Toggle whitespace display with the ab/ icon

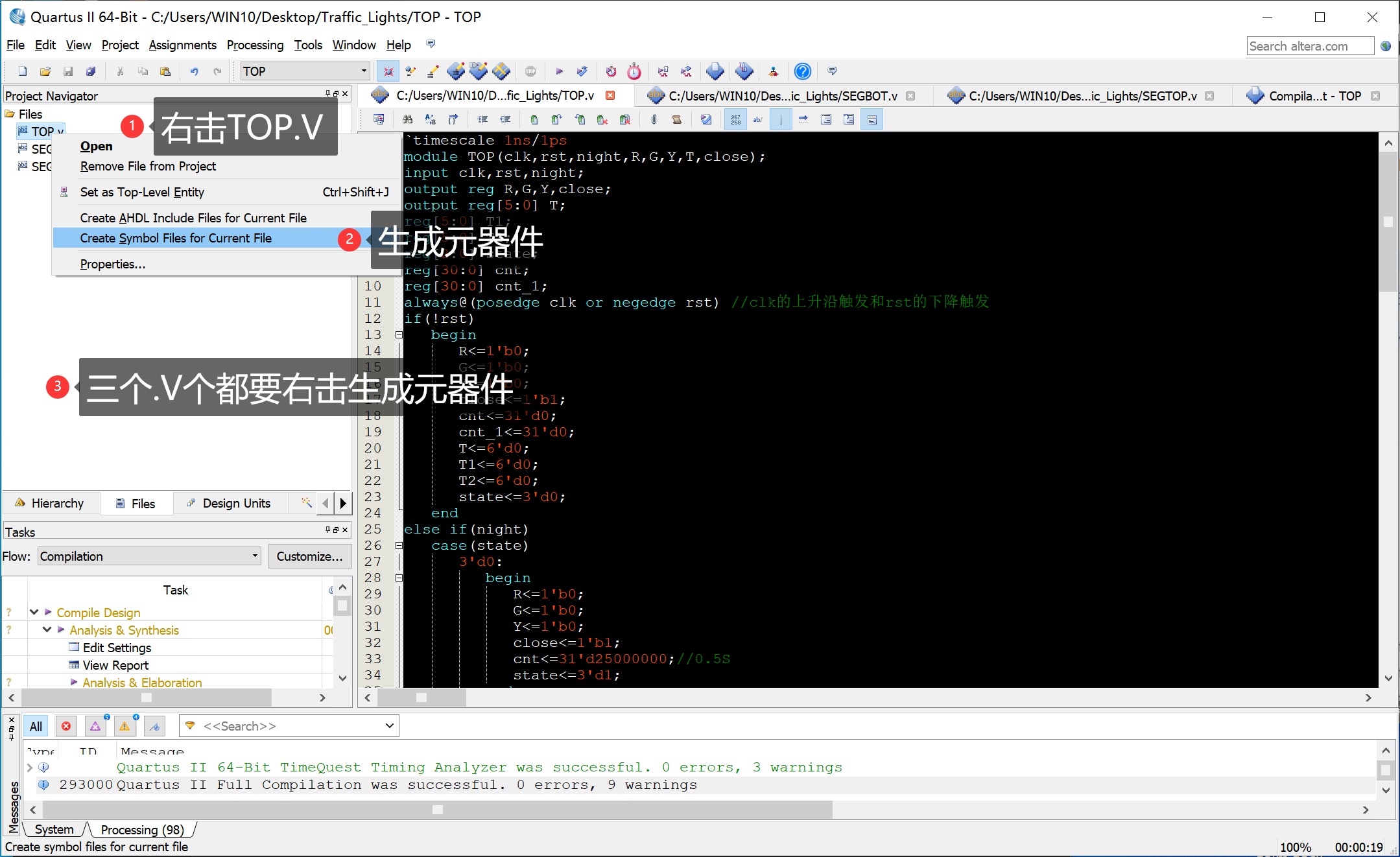(757, 119)
